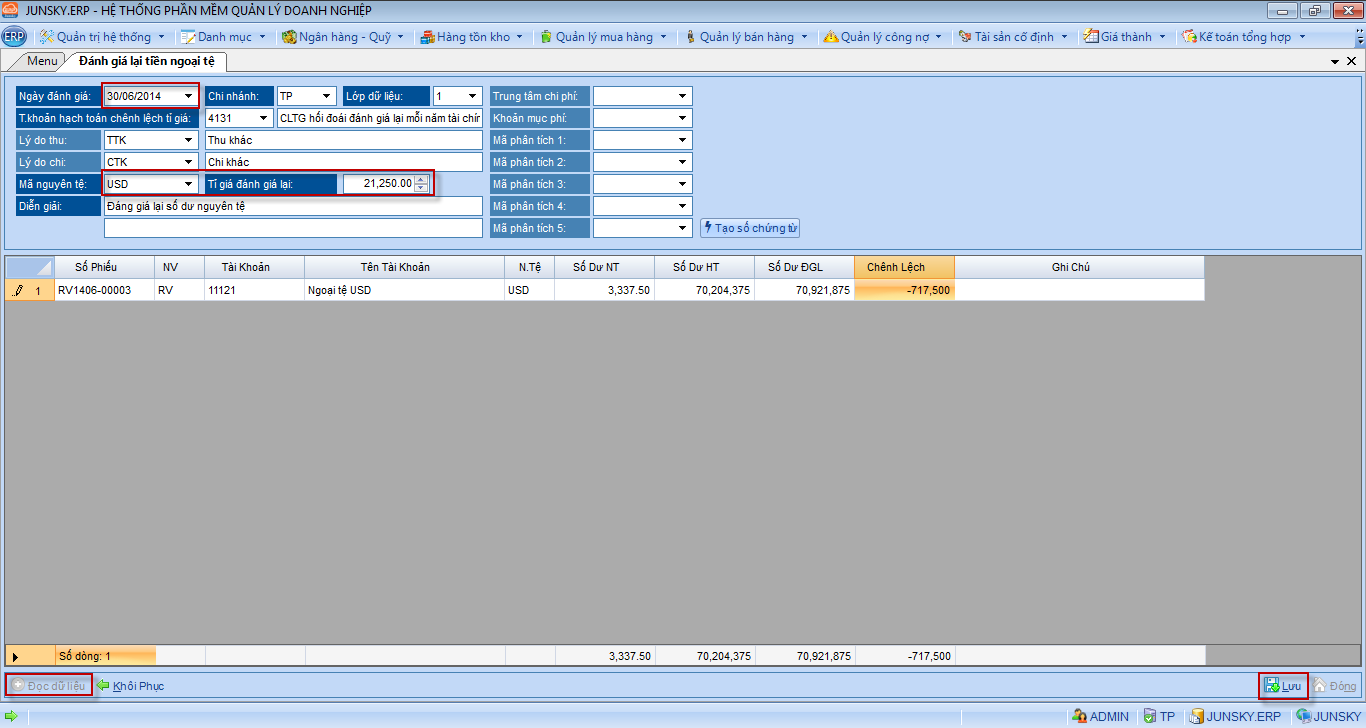Open the Chi nhánh TP dropdown

(x=326, y=97)
